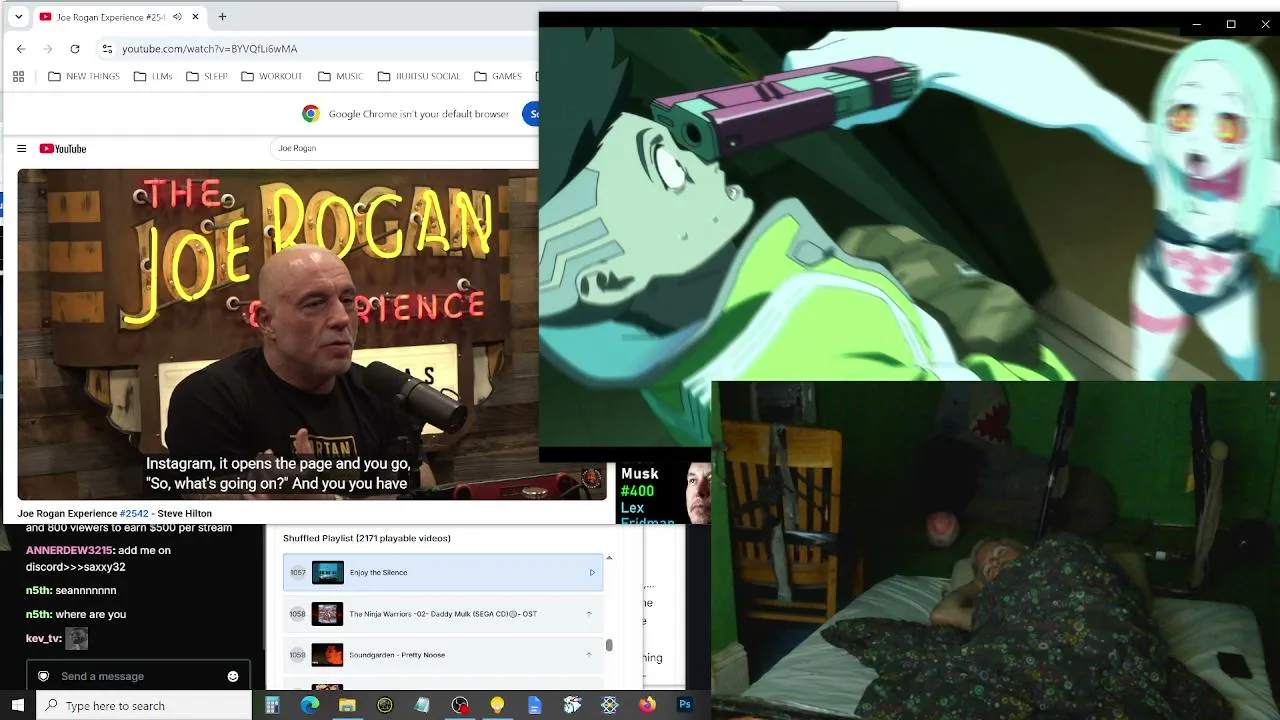Open the #2542 episode link

point(134,513)
